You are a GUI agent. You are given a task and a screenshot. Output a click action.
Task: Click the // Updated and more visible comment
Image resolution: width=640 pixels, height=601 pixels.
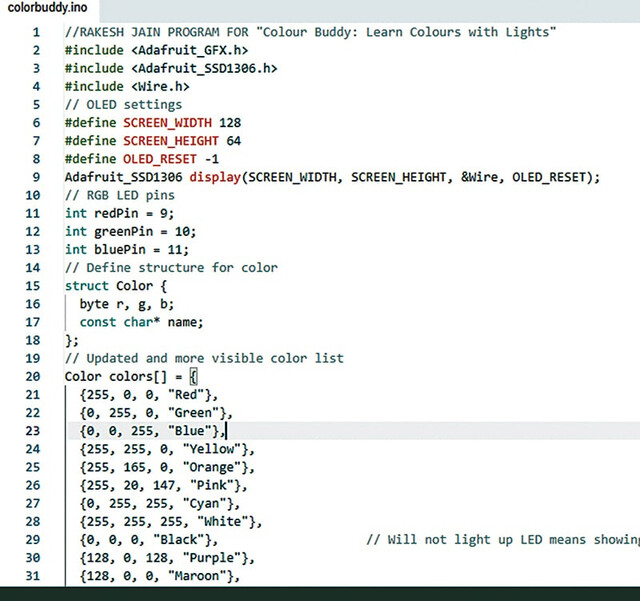coord(204,358)
